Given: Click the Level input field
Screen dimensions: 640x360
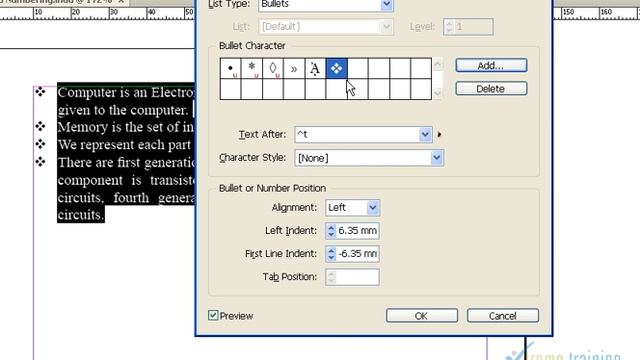Looking at the screenshot, I should [x=473, y=27].
